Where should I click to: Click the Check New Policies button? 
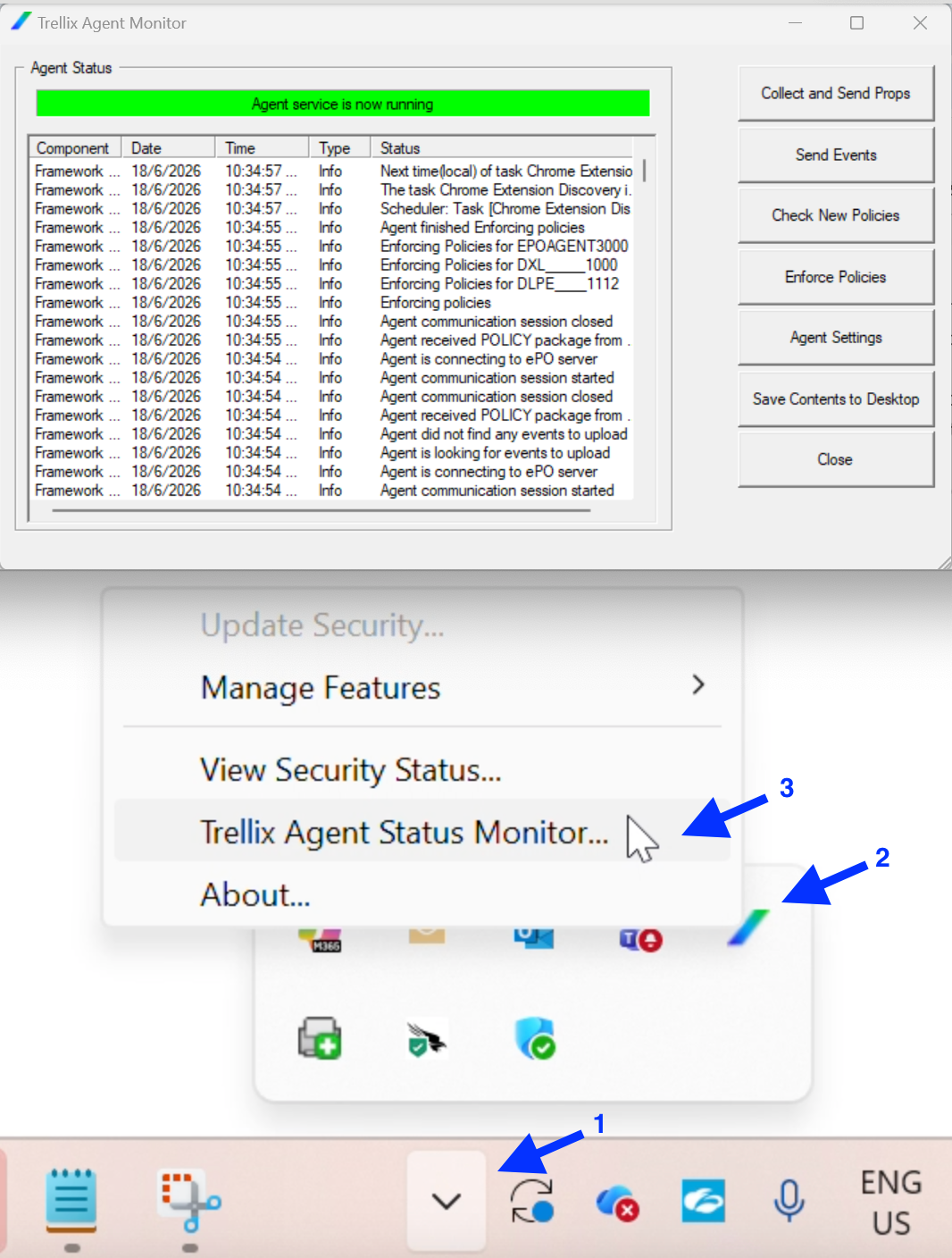click(x=836, y=215)
